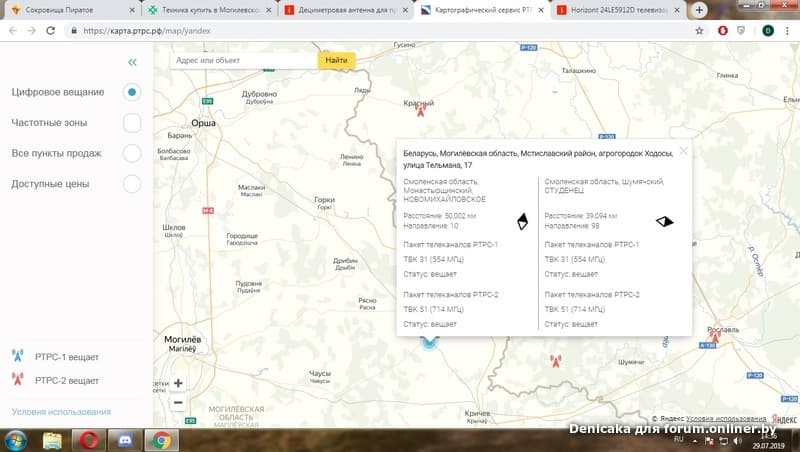Click the red tower marker near Рославль
Viewport: 800px width, 452px height.
pyautogui.click(x=715, y=336)
